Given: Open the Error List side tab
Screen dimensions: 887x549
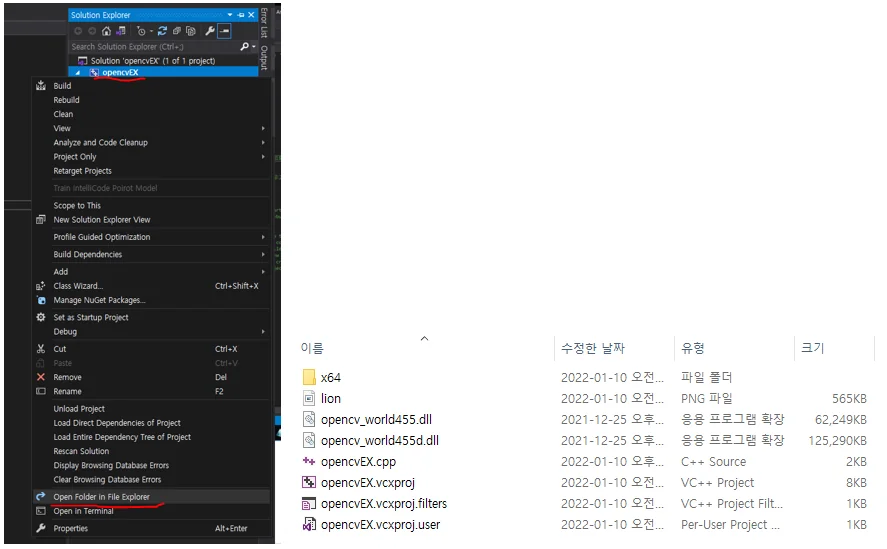Looking at the screenshot, I should click(264, 23).
